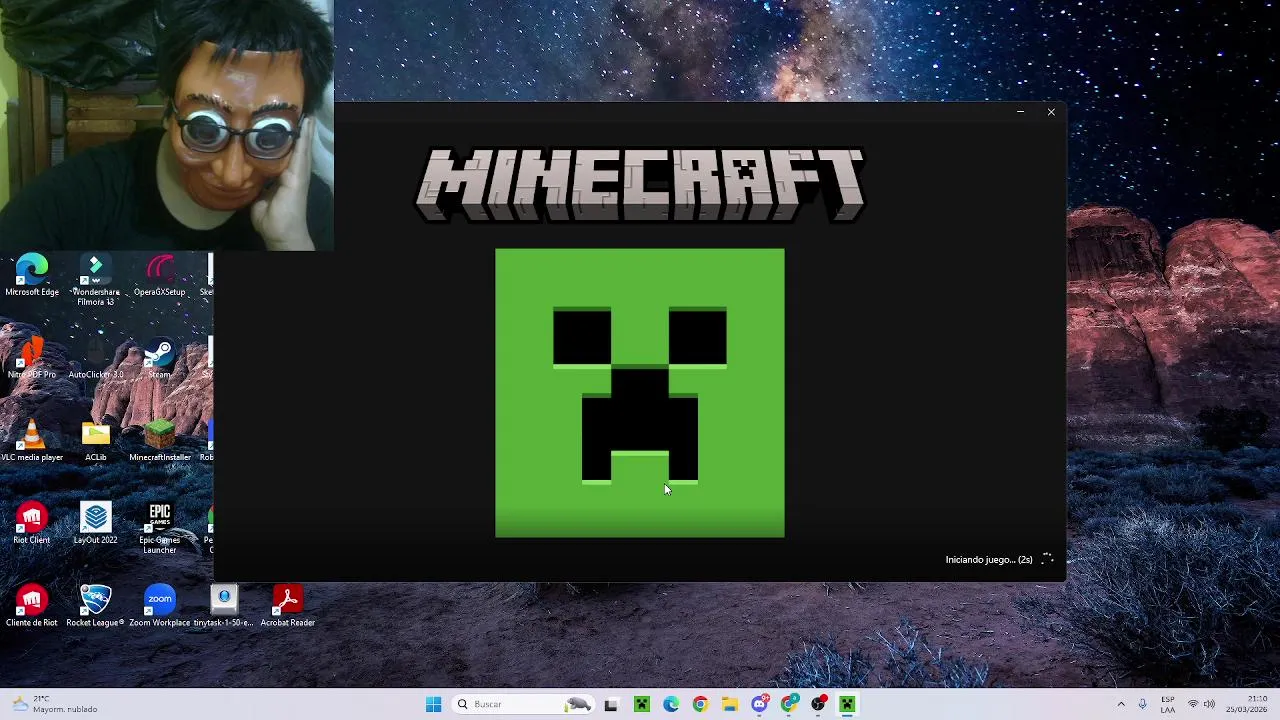This screenshot has width=1280, height=720.
Task: Open the Microsoft Edge desktop shortcut
Action: coord(32,276)
